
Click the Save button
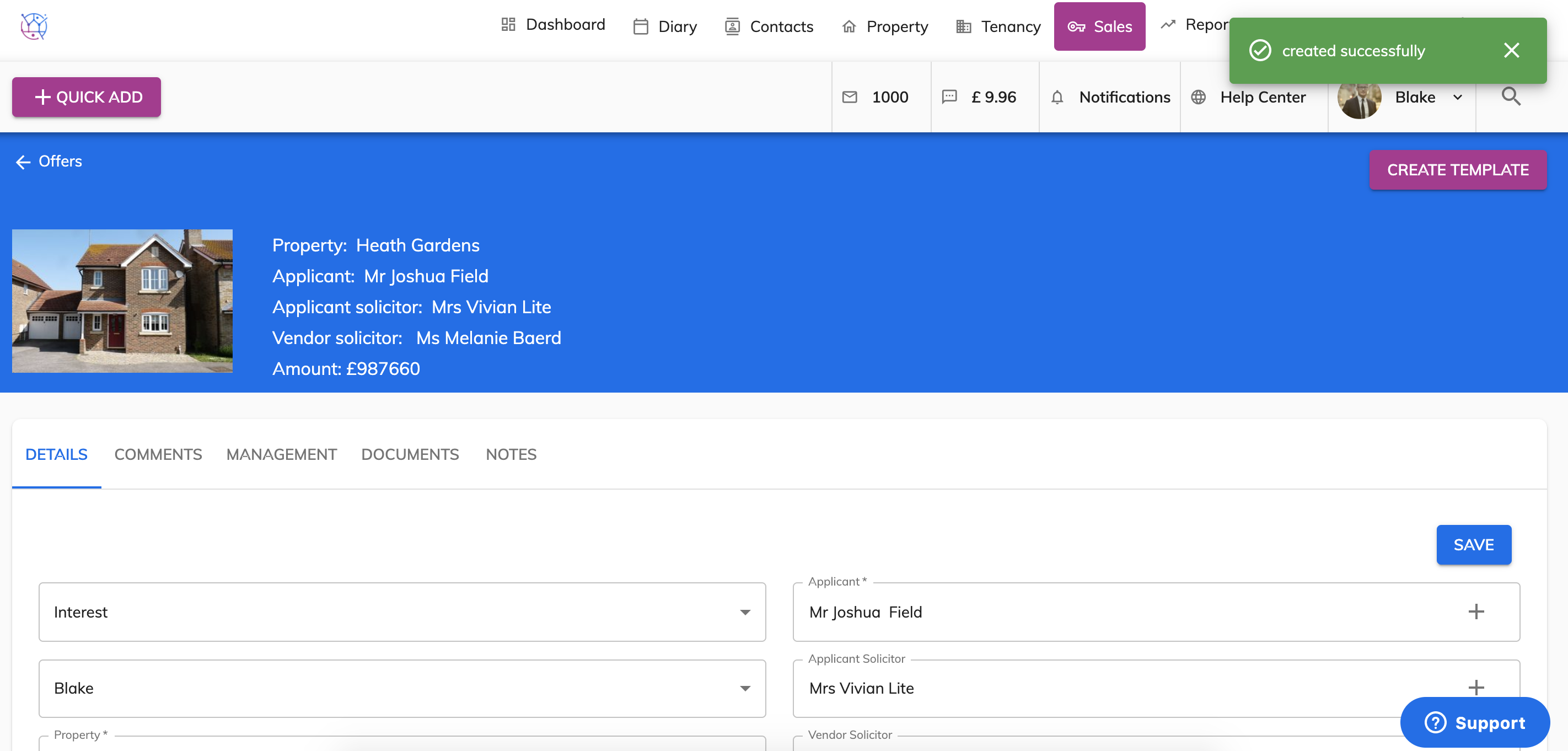point(1473,545)
